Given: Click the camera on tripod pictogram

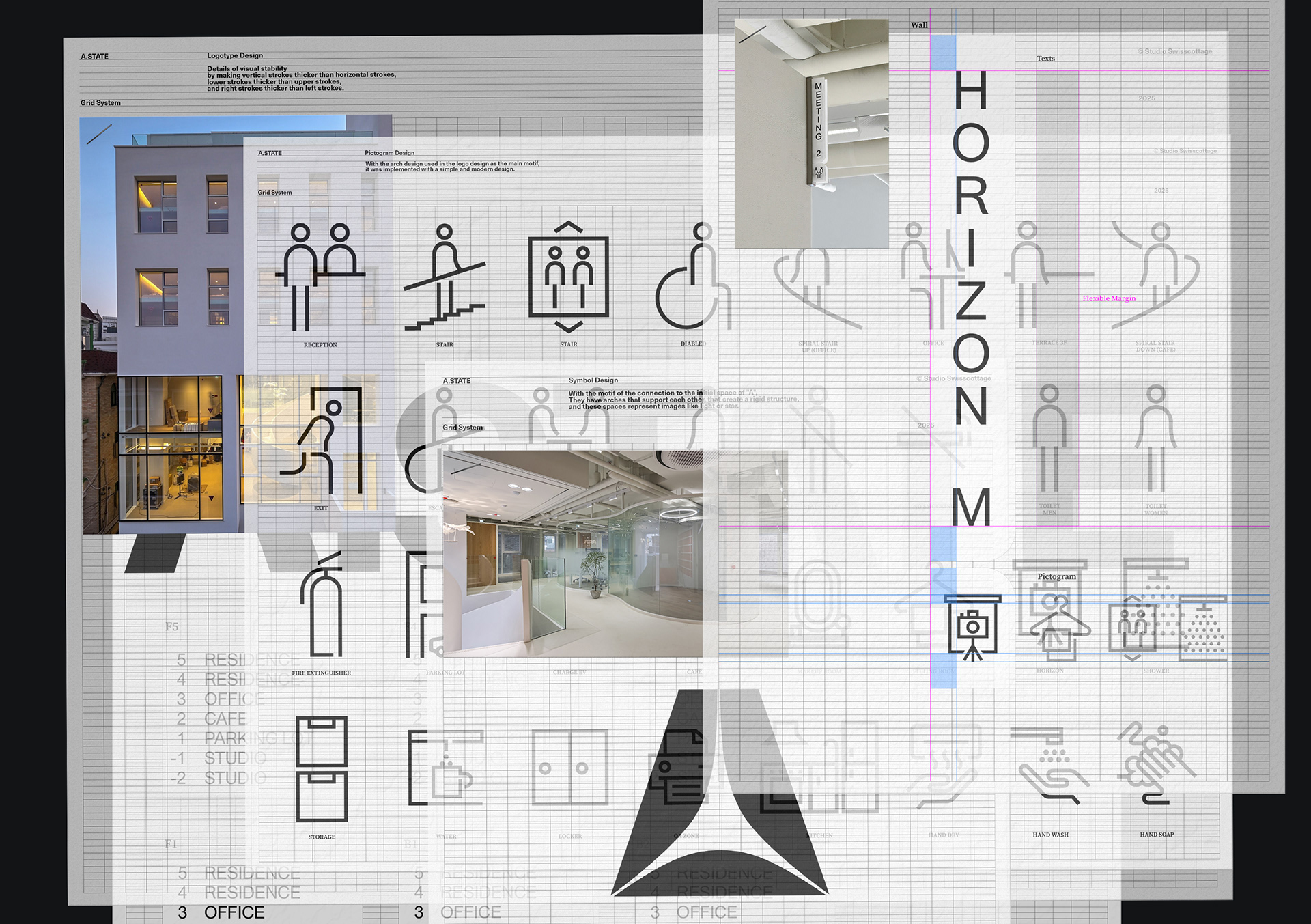Looking at the screenshot, I should [973, 628].
